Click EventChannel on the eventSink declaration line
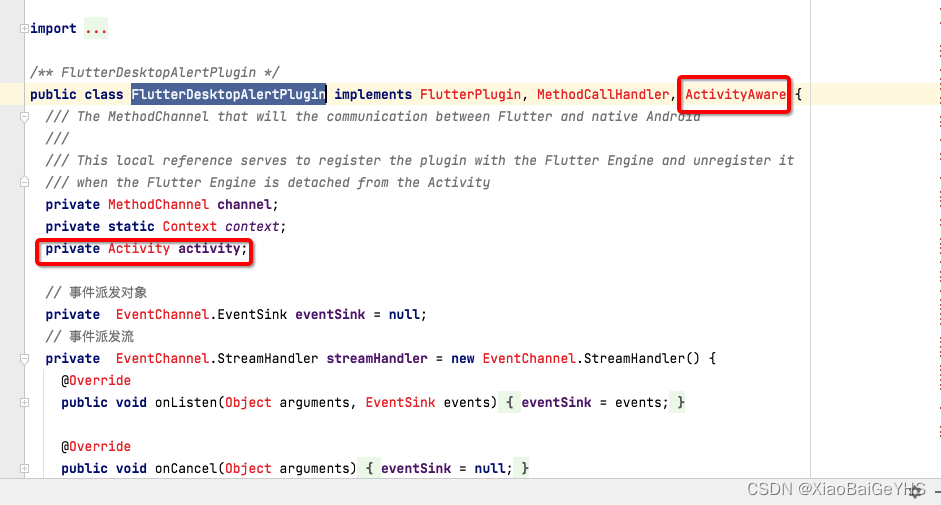Screen dimensions: 941x505 point(162,315)
